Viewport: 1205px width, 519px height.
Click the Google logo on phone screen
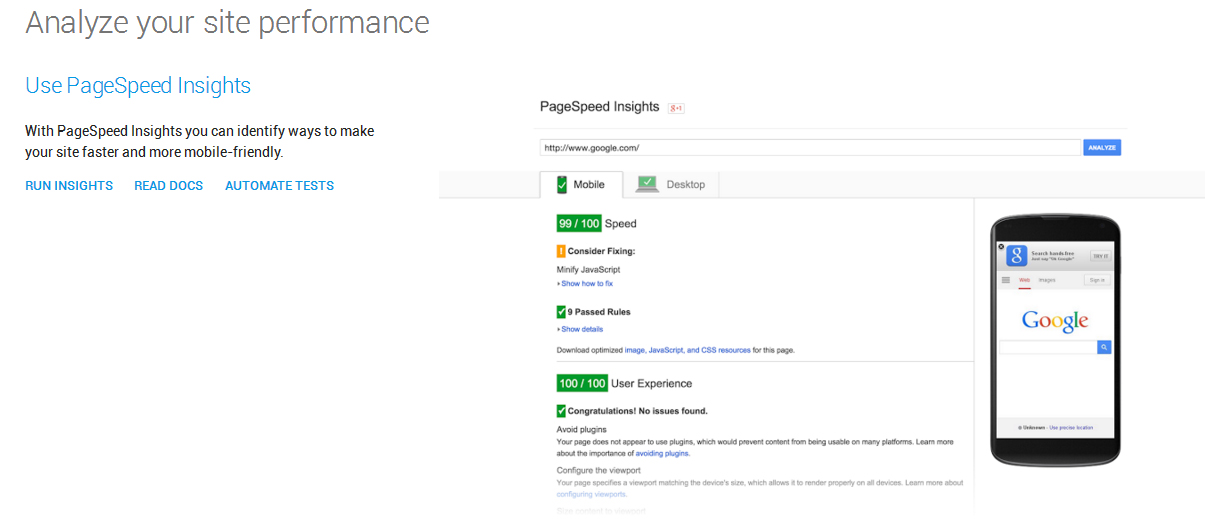[x=1055, y=321]
